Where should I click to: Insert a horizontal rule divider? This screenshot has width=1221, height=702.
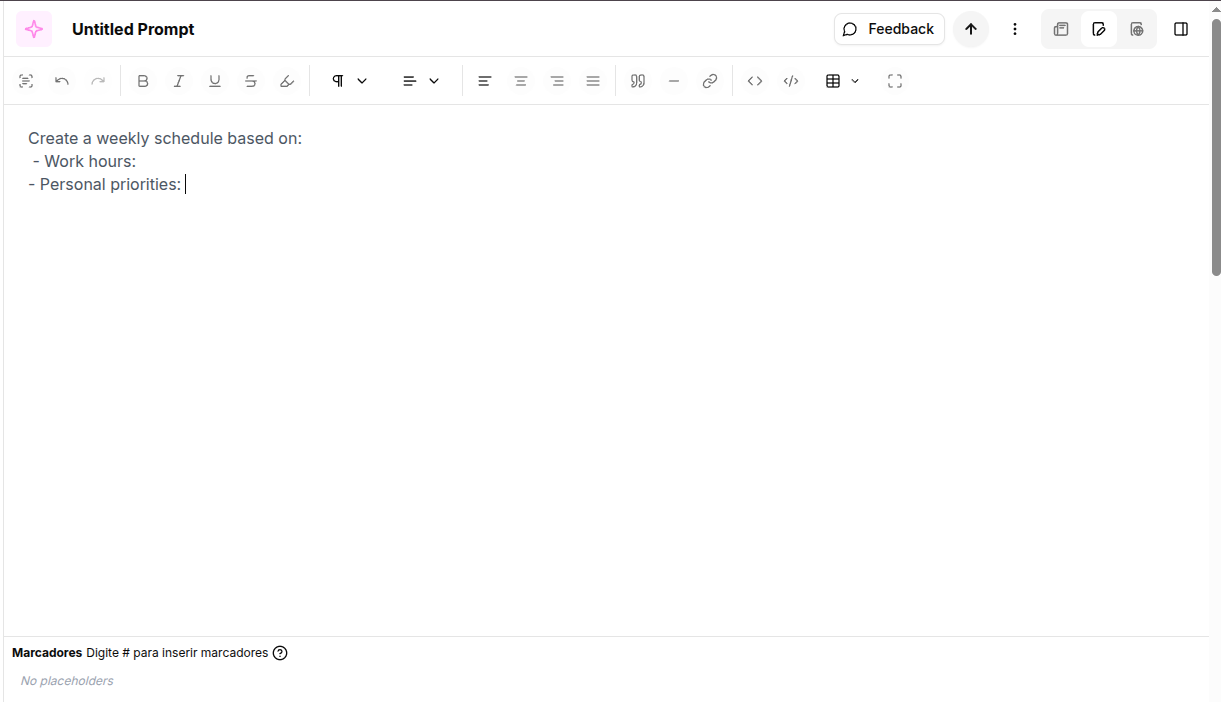pyautogui.click(x=674, y=81)
